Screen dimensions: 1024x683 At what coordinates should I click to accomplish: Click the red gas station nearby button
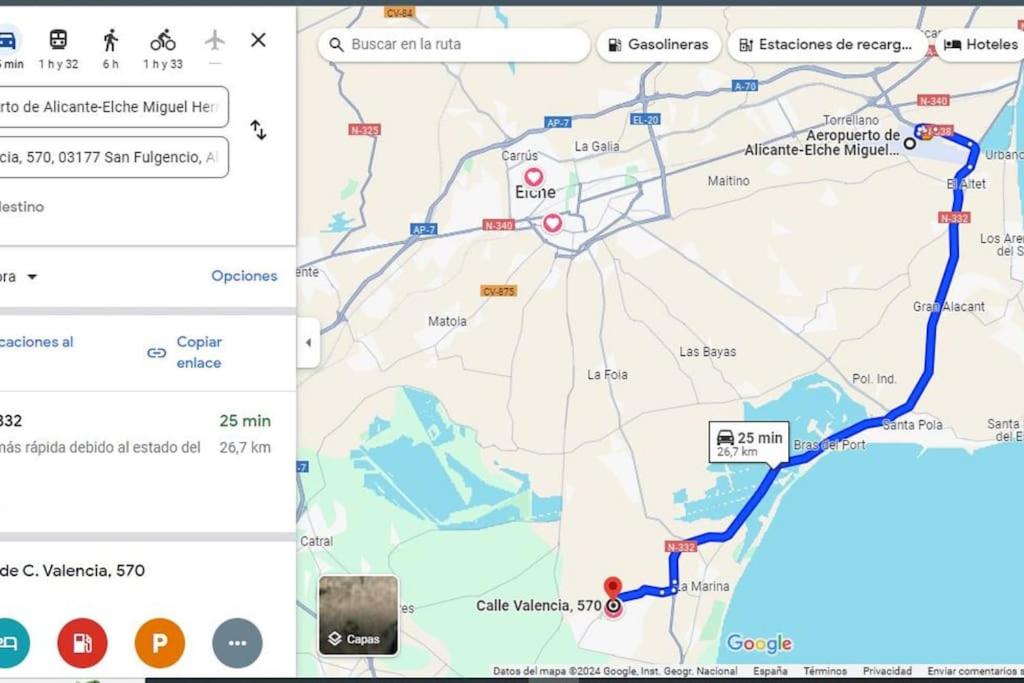click(82, 643)
